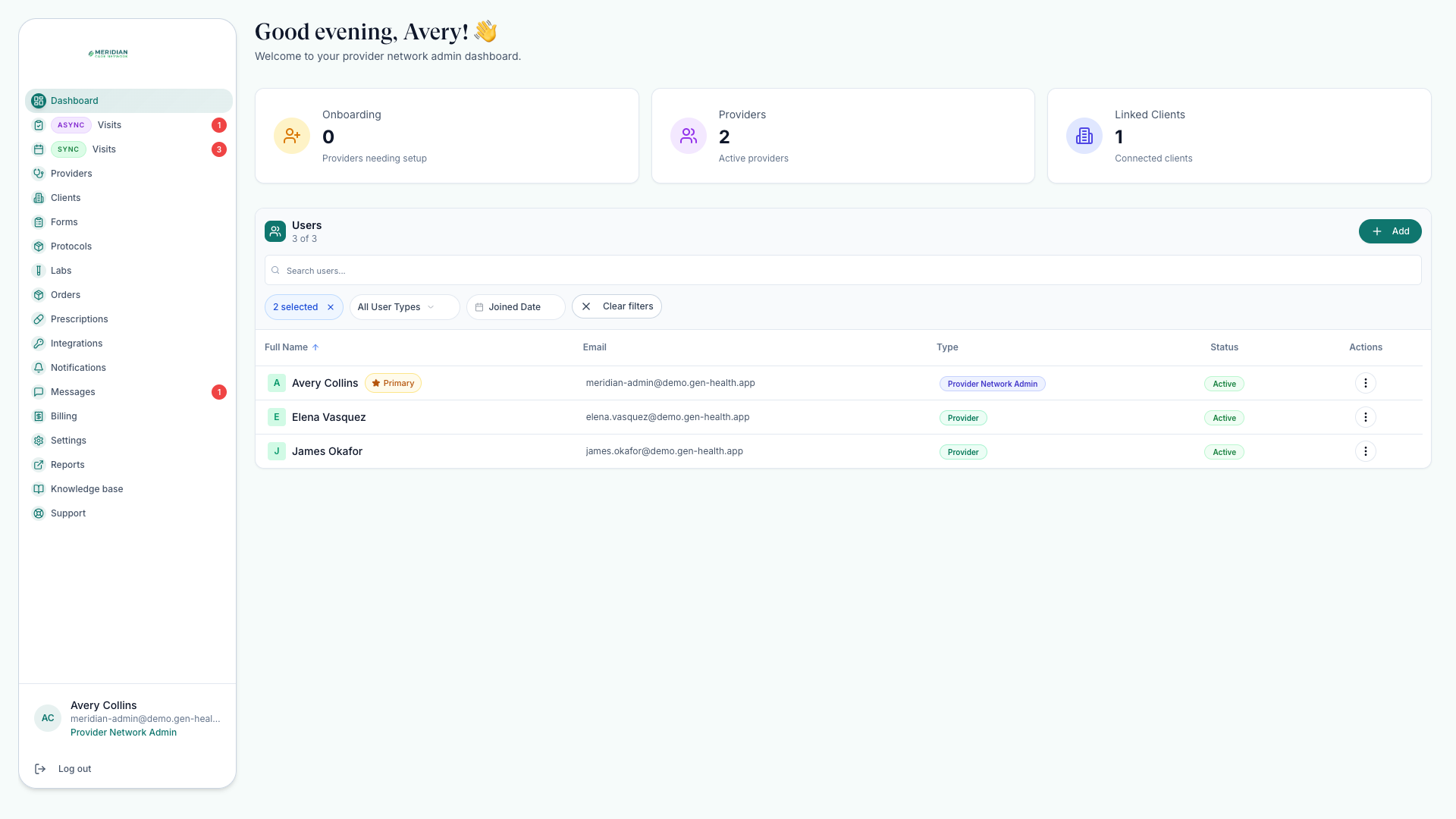This screenshot has width=1456, height=819.
Task: Click the Type column header
Action: coord(947,347)
